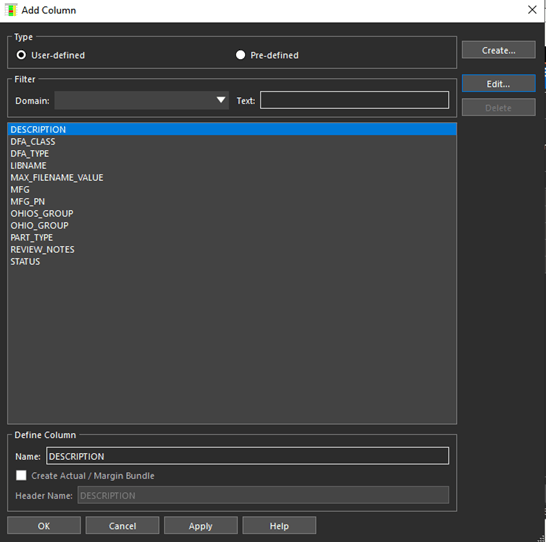This screenshot has width=546, height=542.
Task: Close the Add Column dialog
Action: 532,10
